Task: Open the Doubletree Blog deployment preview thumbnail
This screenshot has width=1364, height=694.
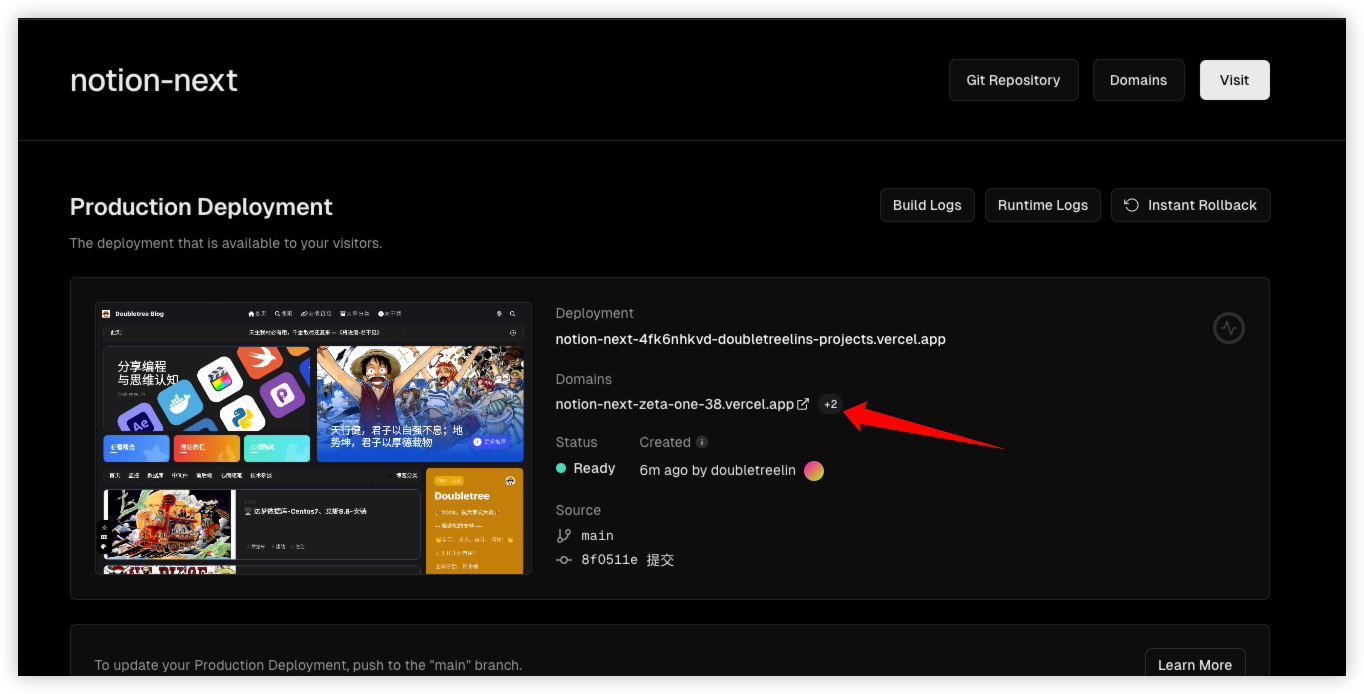Action: tap(313, 438)
